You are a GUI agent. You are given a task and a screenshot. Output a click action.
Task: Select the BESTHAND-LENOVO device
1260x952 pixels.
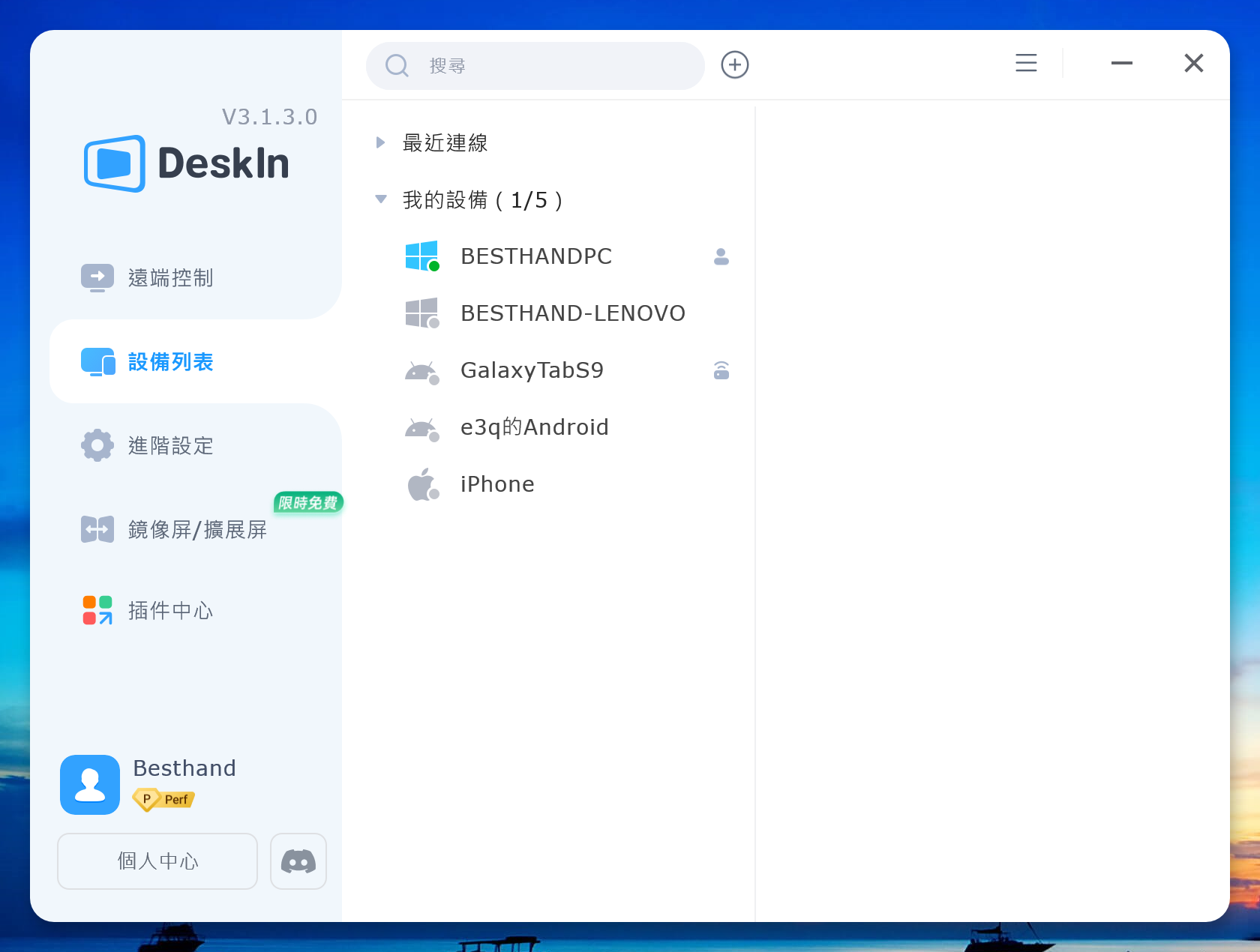(x=572, y=313)
